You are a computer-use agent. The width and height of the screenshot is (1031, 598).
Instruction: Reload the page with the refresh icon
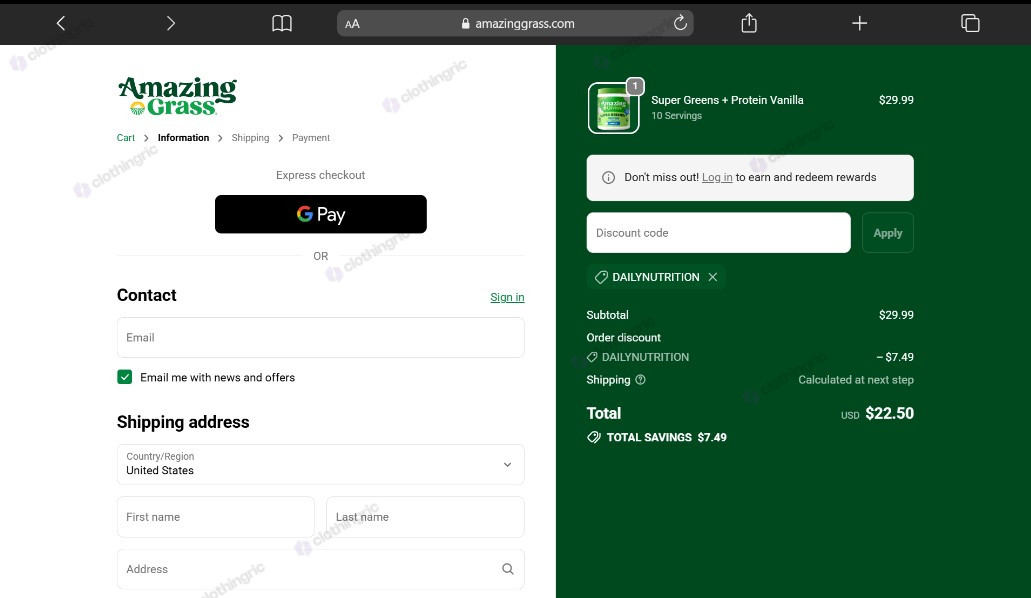click(x=680, y=23)
